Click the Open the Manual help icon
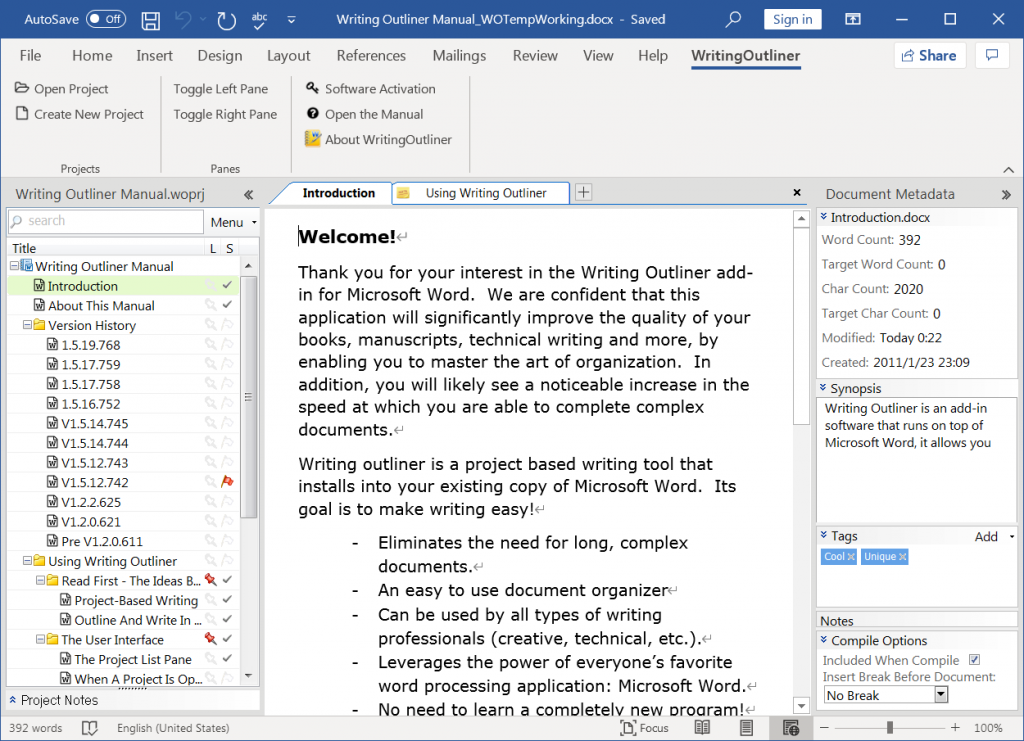Image resolution: width=1024 pixels, height=741 pixels. (313, 114)
